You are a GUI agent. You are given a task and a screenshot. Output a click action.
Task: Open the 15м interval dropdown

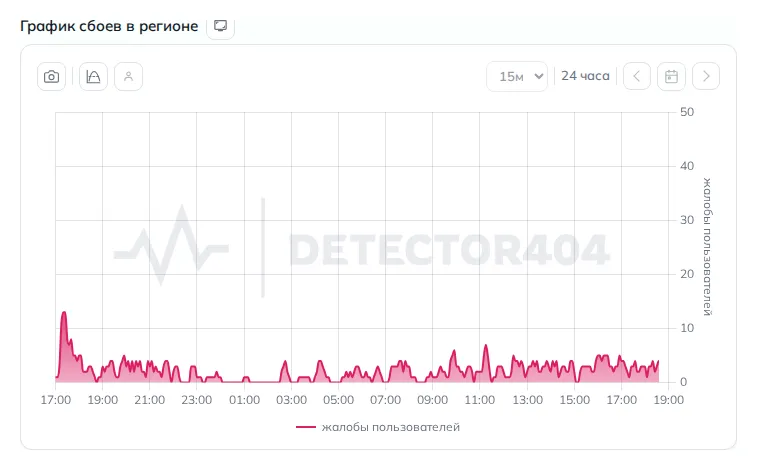tap(517, 76)
